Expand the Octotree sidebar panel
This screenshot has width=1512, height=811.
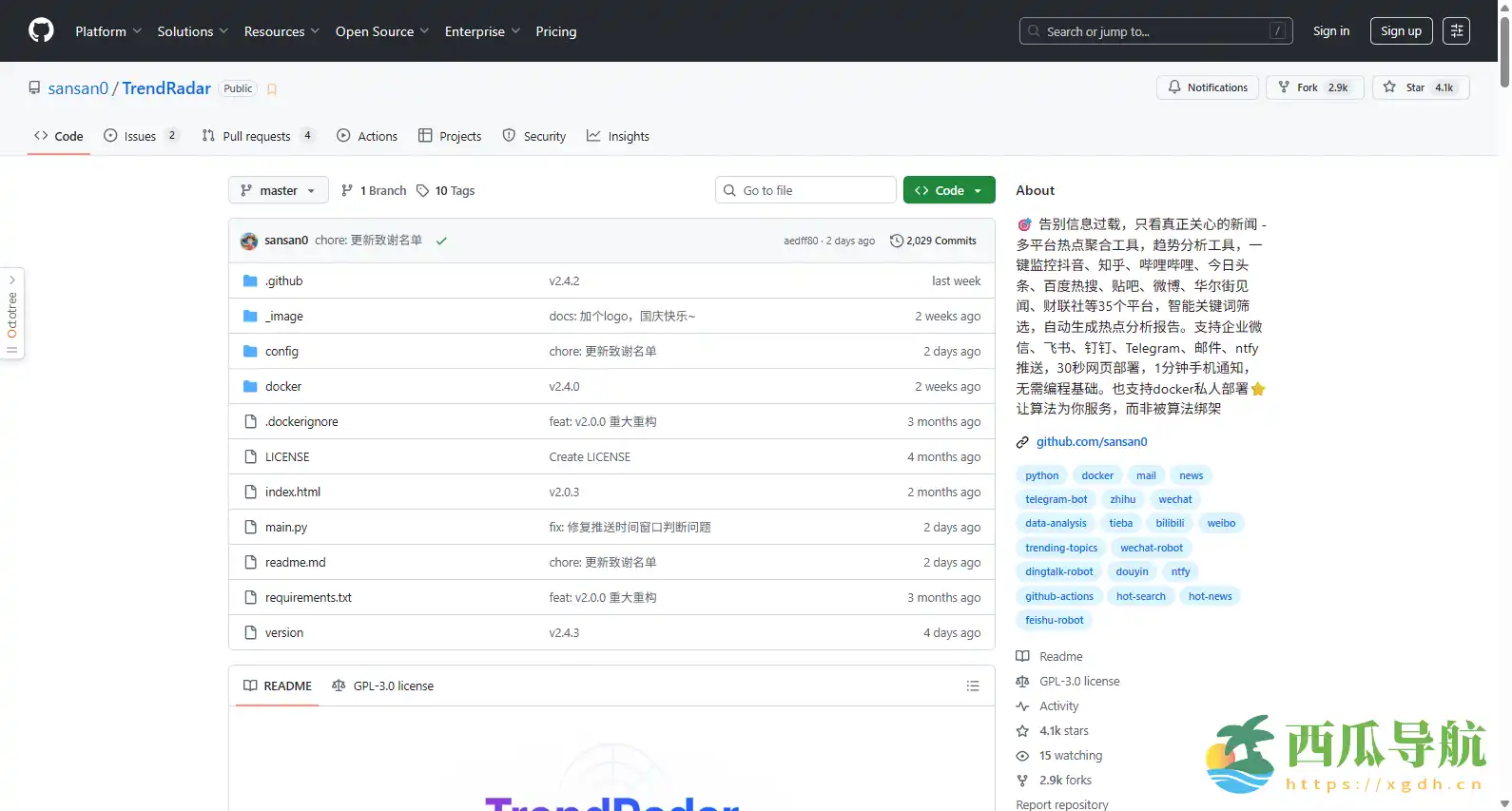click(12, 314)
